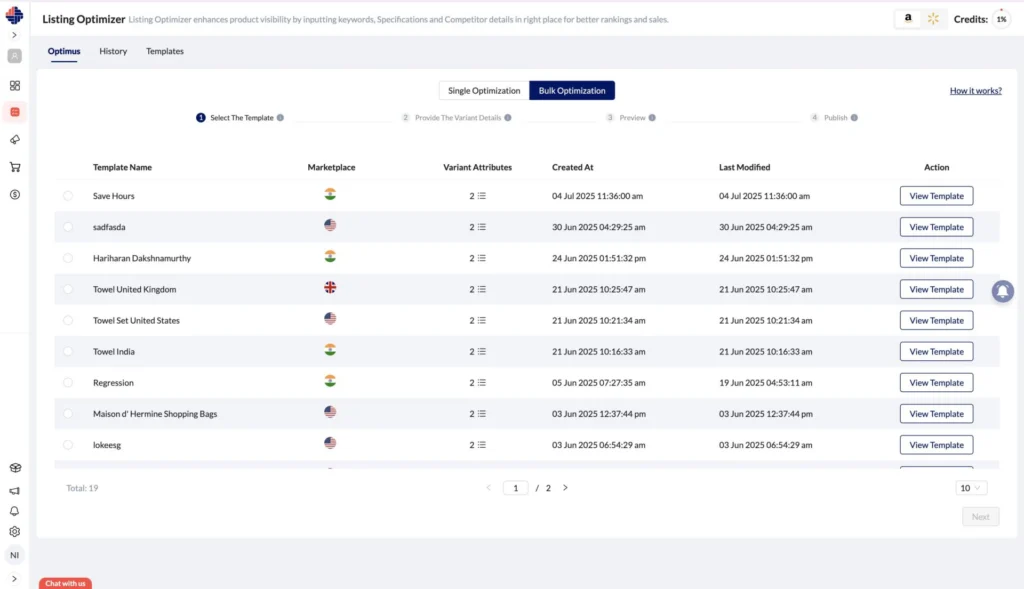Open variant attributes list icon for sadfasda
1024x589 pixels.
pyautogui.click(x=481, y=227)
